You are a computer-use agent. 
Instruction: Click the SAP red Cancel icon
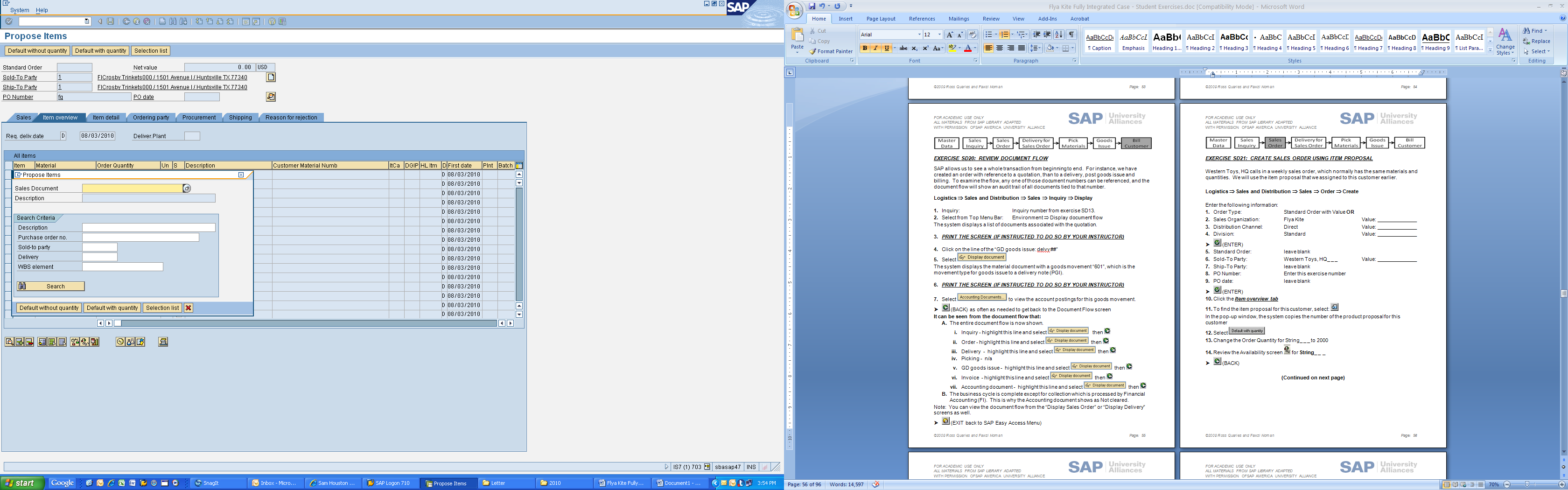pyautogui.click(x=147, y=21)
